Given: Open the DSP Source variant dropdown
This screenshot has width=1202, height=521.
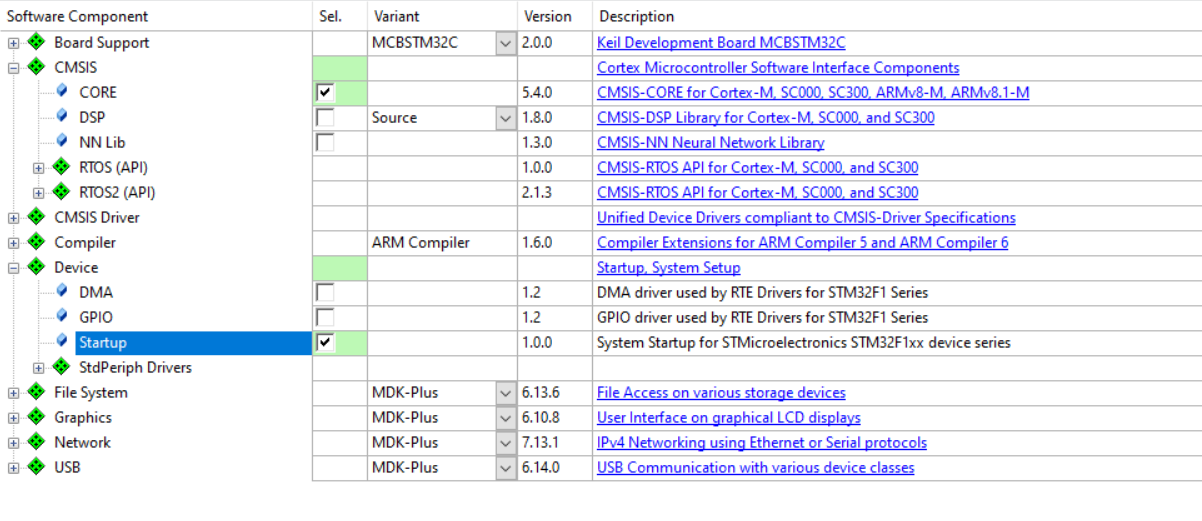Looking at the screenshot, I should tap(506, 118).
